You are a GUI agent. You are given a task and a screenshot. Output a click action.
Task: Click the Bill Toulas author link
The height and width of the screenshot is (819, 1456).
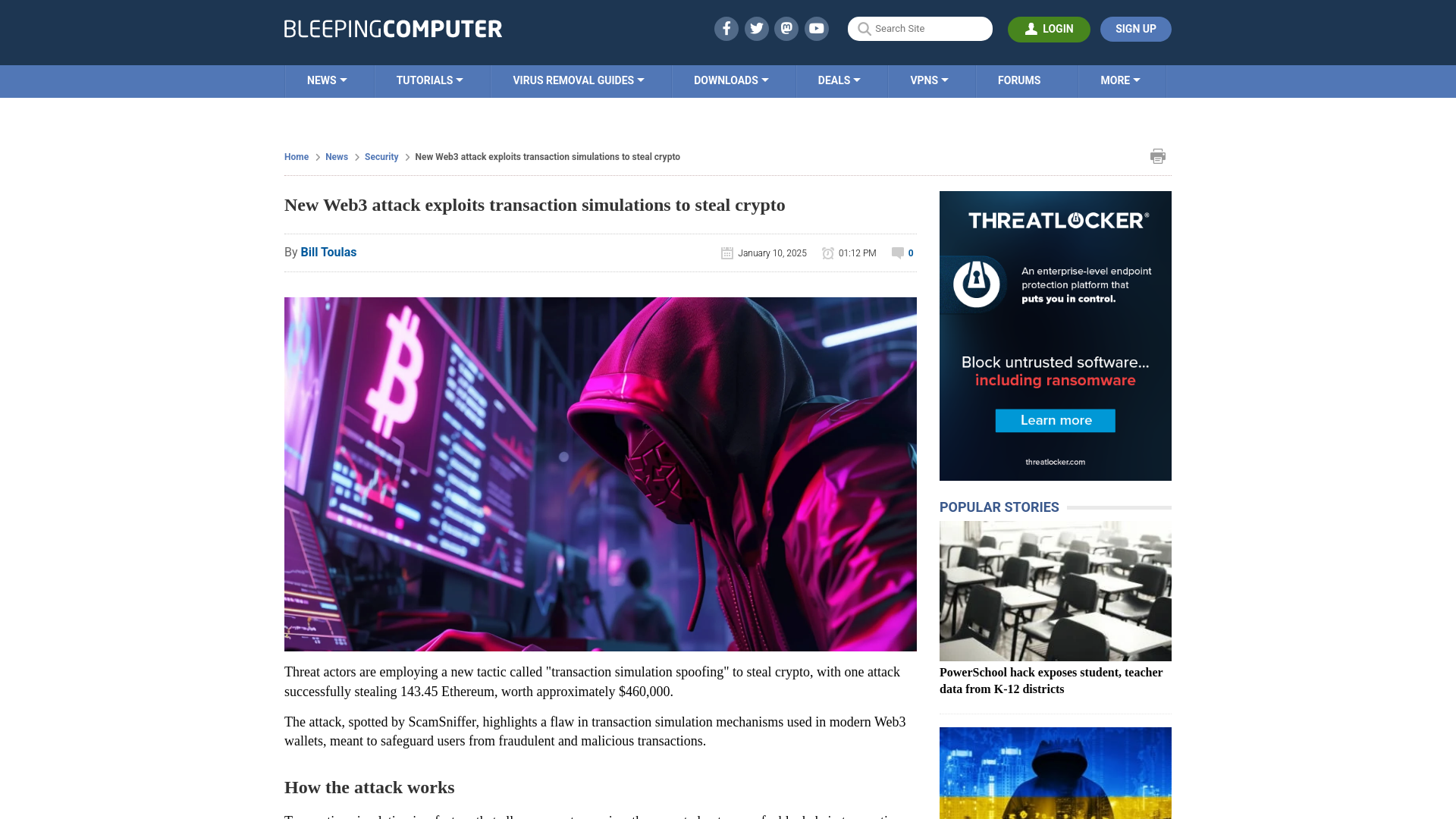coord(328,252)
